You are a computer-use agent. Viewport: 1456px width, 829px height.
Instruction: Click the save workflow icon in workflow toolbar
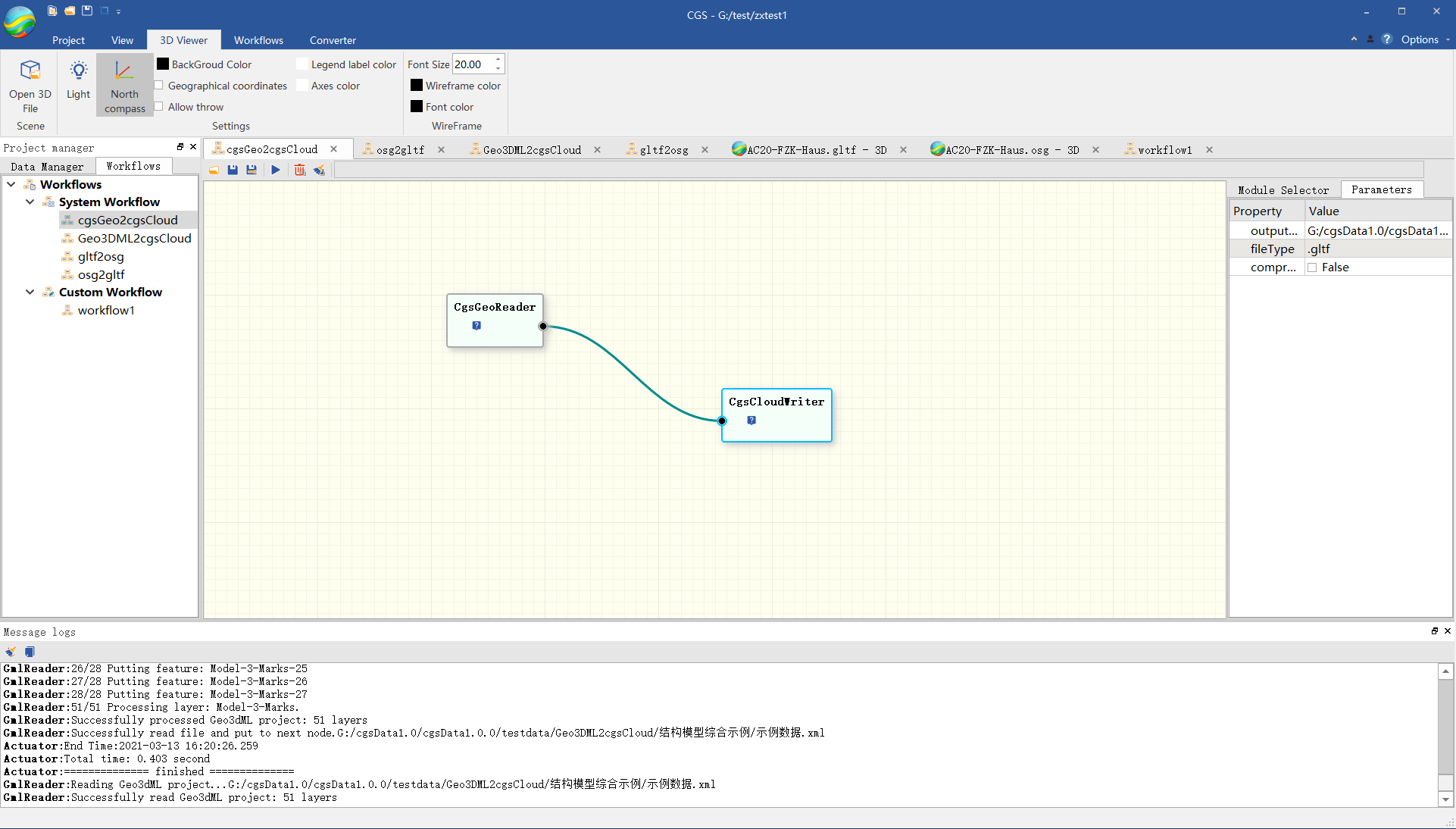click(x=233, y=170)
